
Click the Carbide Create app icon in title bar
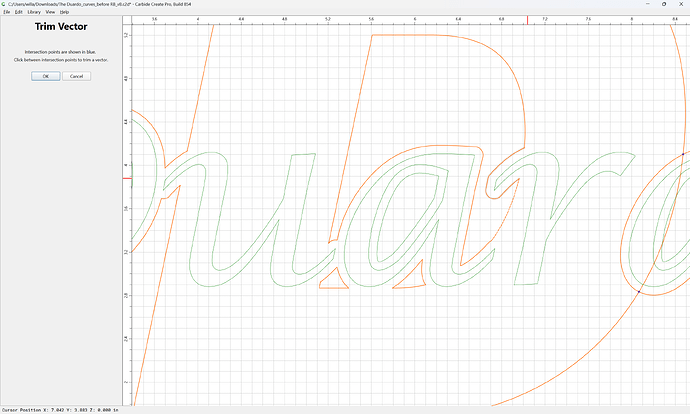click(4, 4)
